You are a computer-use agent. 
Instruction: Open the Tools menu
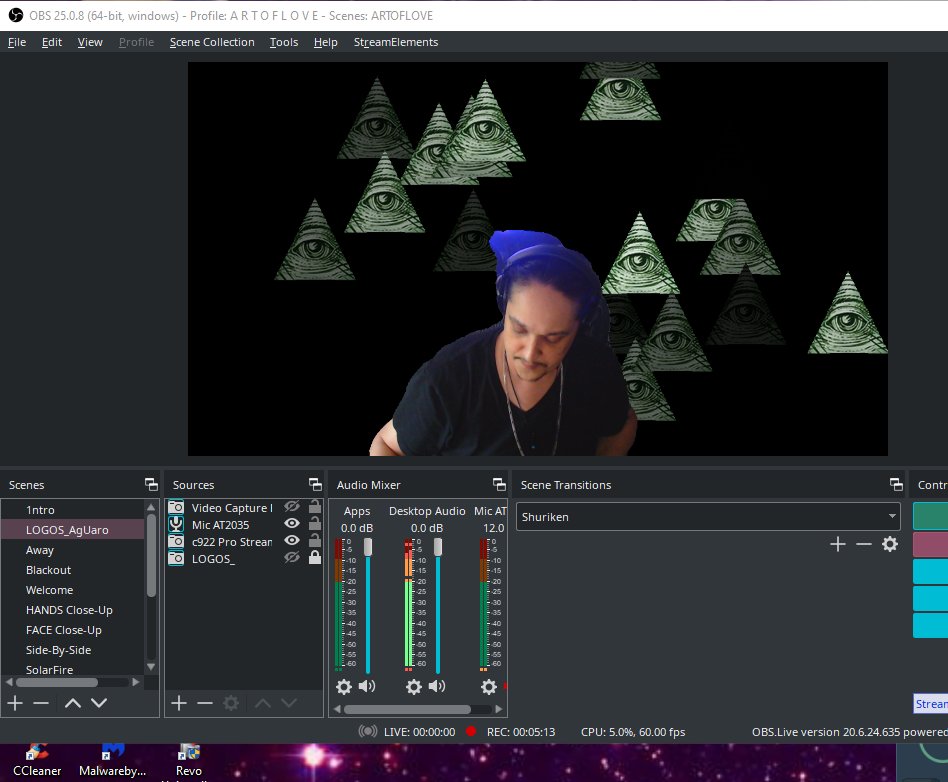(x=284, y=42)
